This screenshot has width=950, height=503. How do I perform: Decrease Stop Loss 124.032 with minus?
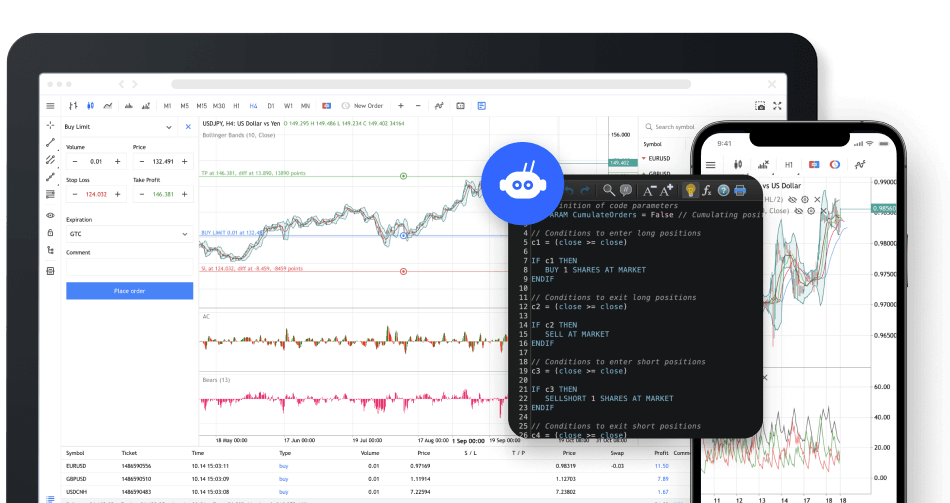(75, 195)
